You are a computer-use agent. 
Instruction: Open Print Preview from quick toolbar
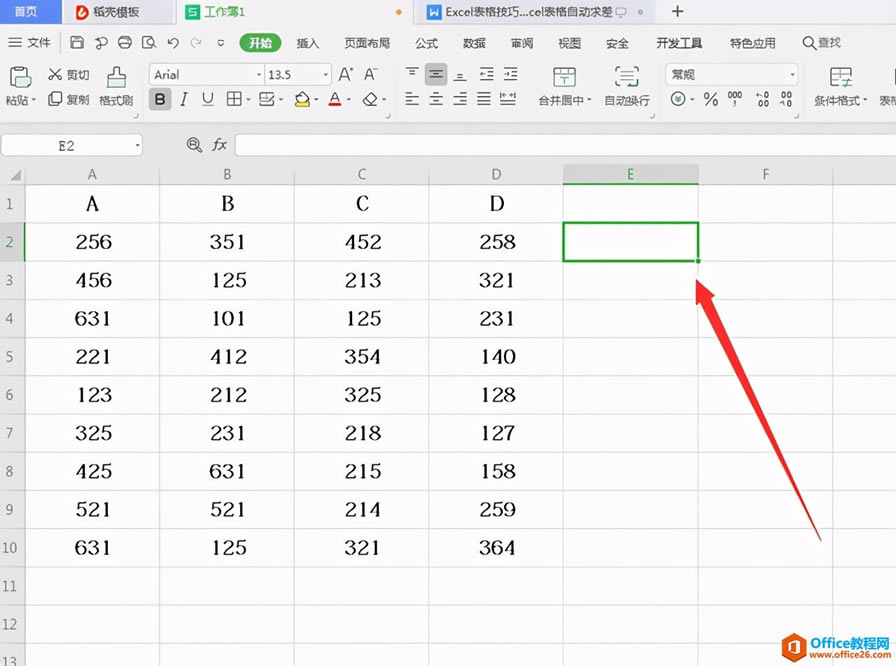click(149, 43)
